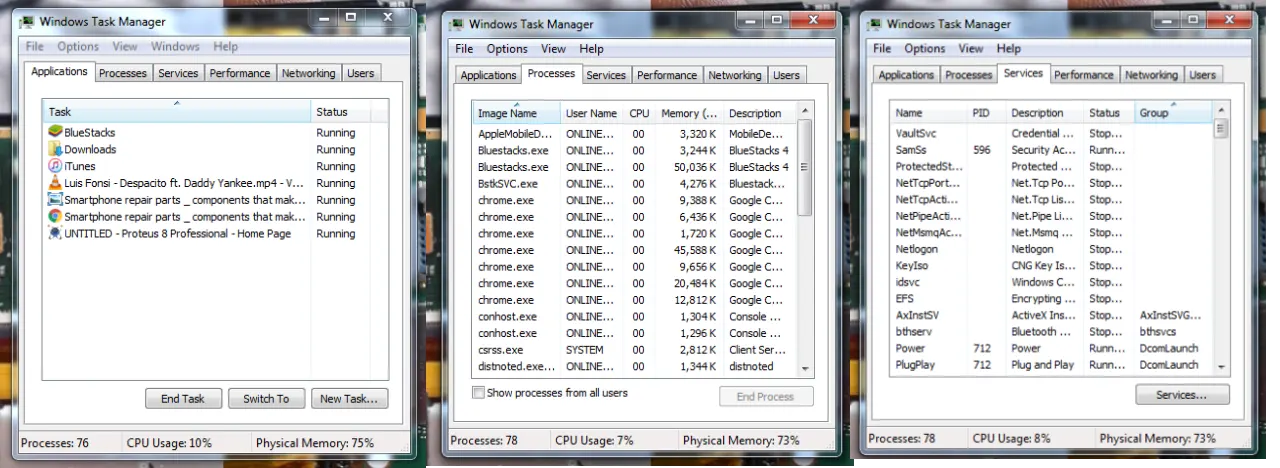1280x468 pixels.
Task: Click the Services... button
Action: (1181, 395)
